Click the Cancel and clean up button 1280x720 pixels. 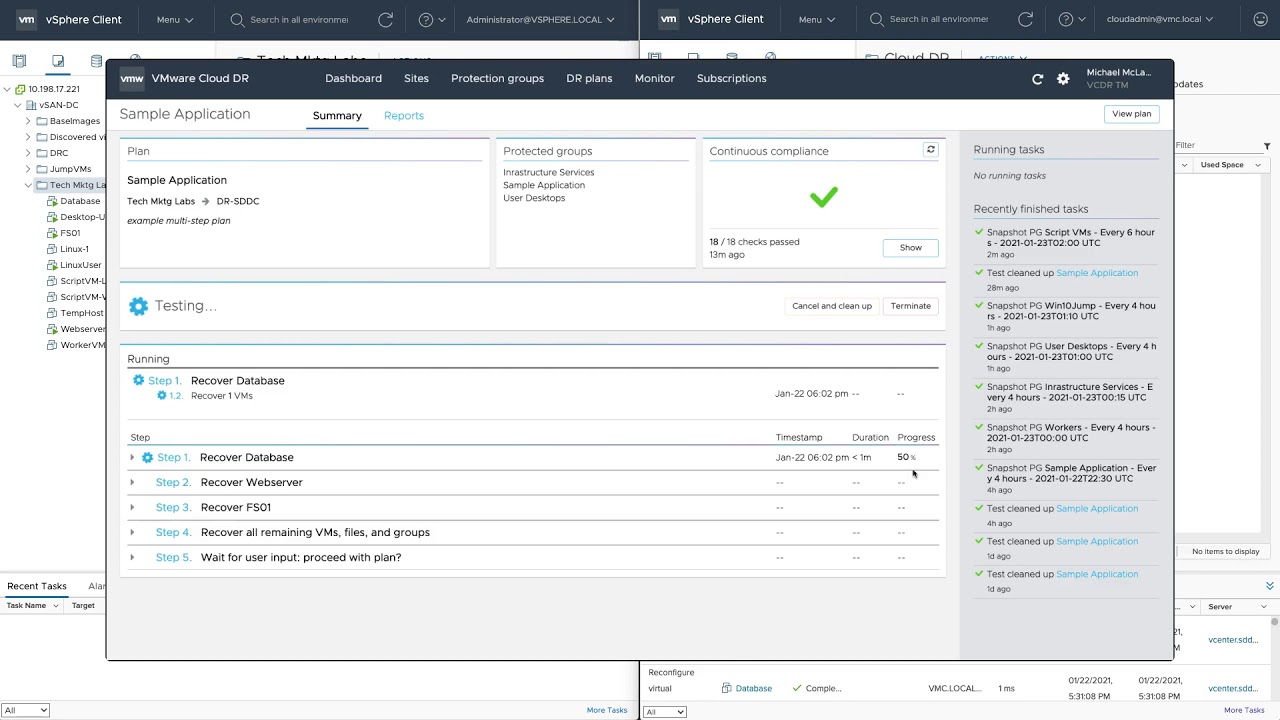pos(831,306)
